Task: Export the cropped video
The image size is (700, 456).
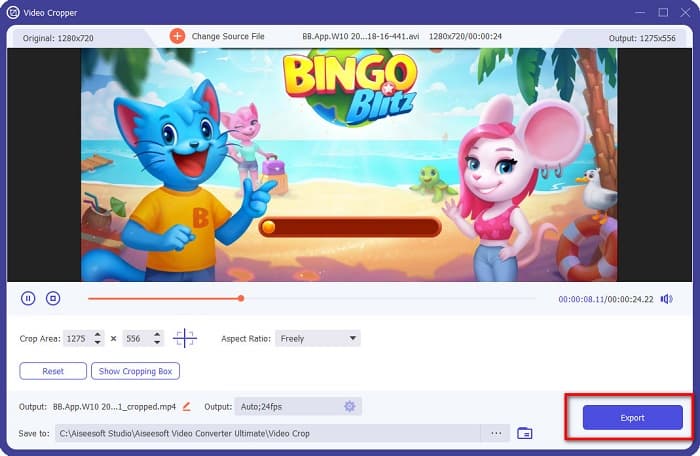Action: tap(632, 418)
